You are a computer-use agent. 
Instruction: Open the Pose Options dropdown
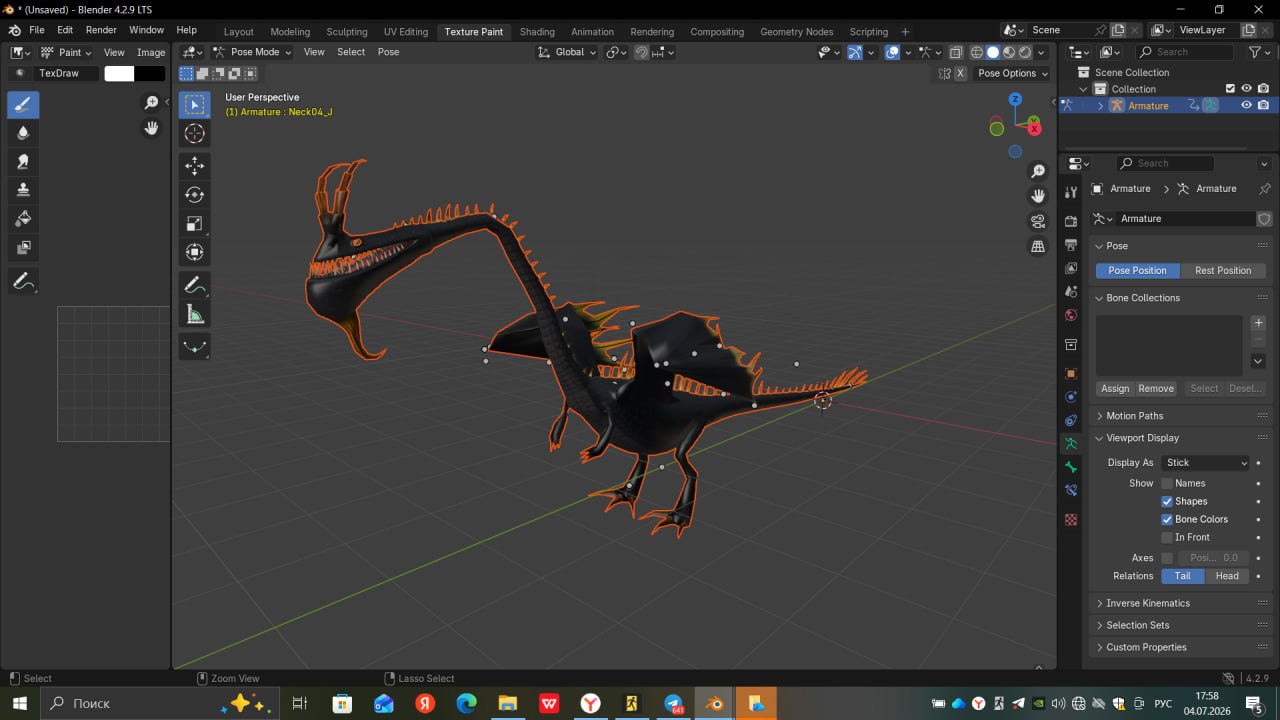tap(1013, 73)
